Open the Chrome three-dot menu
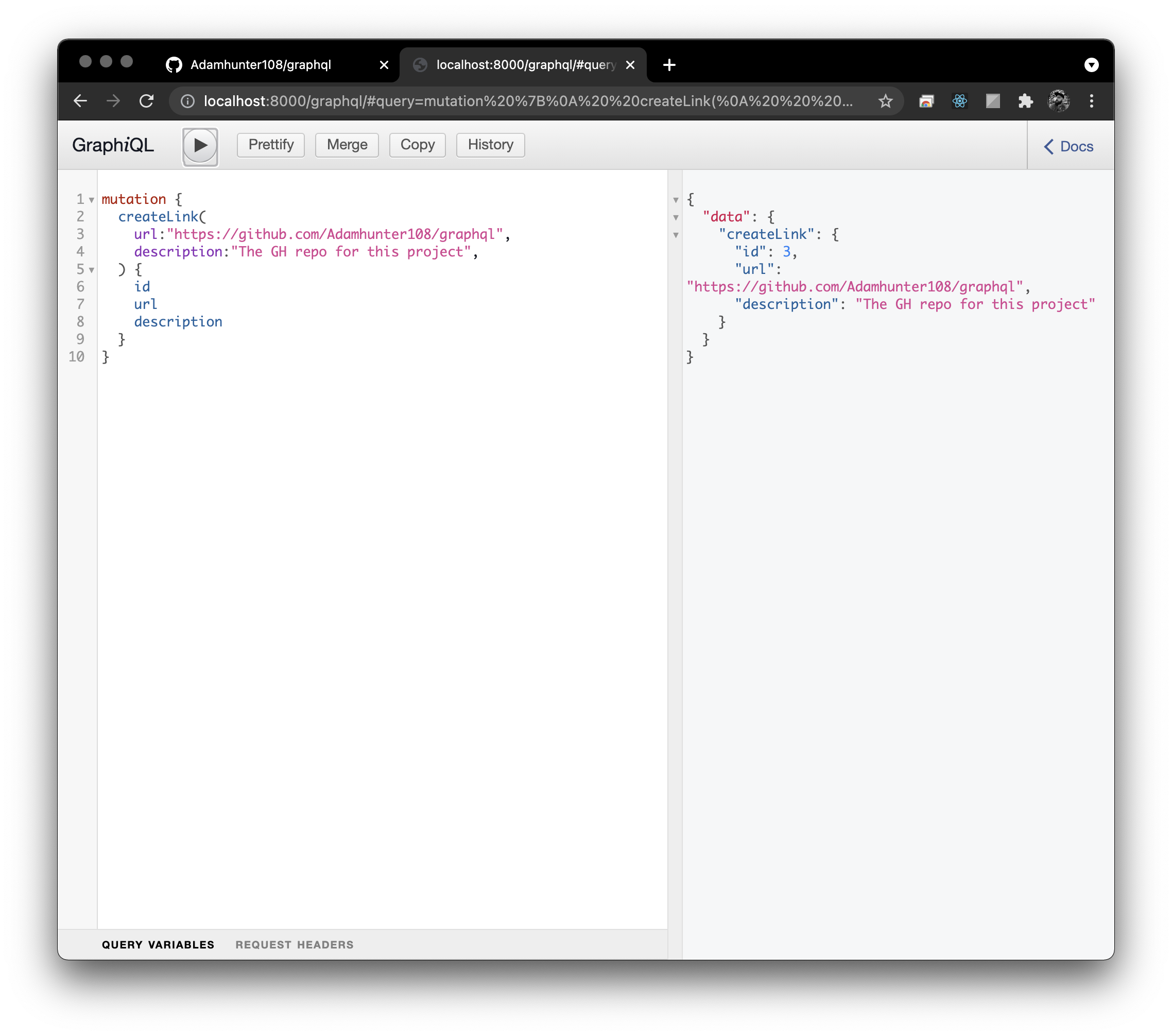1172x1036 pixels. pyautogui.click(x=1092, y=101)
